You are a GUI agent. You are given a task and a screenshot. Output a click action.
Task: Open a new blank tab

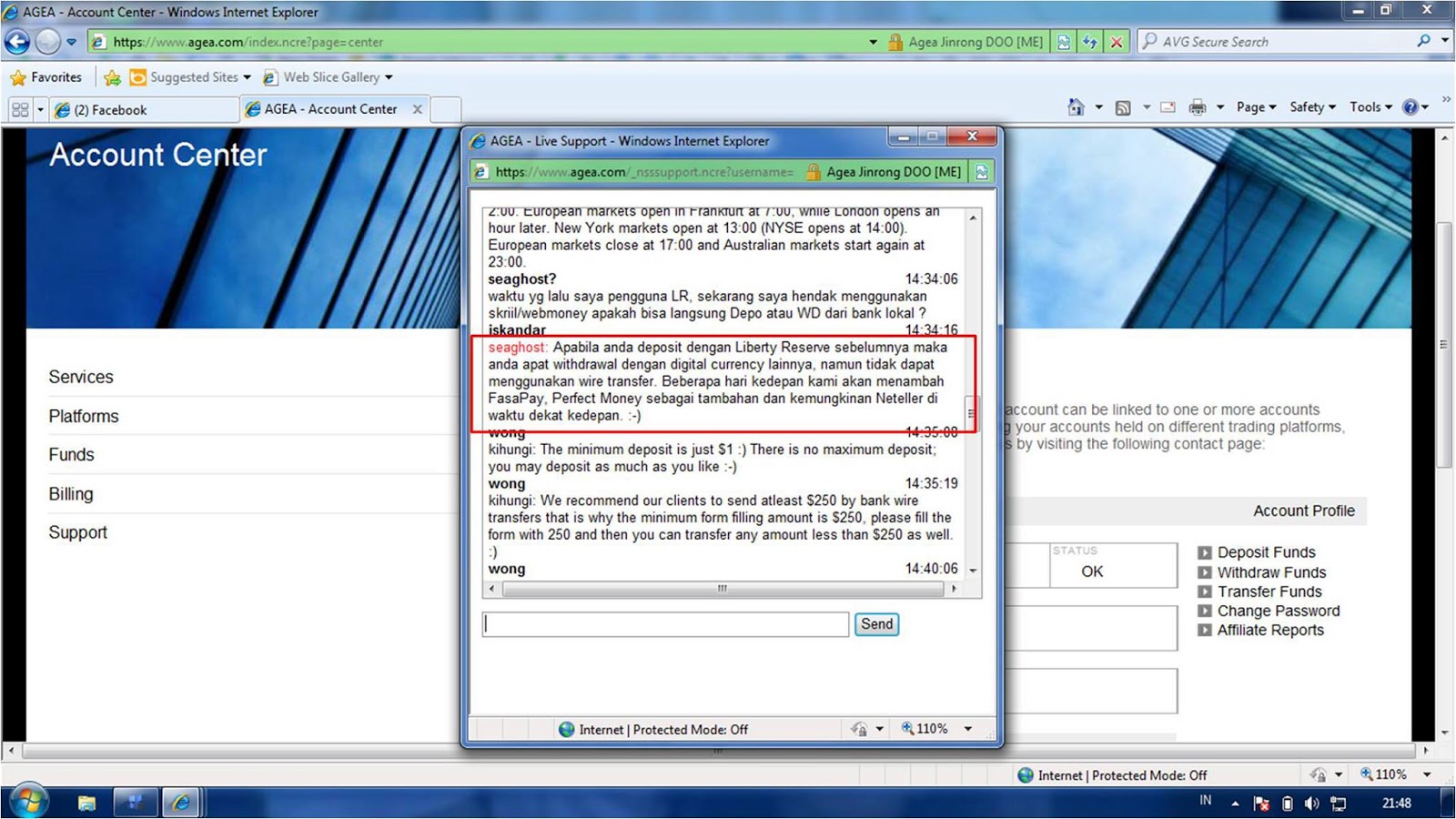444,110
